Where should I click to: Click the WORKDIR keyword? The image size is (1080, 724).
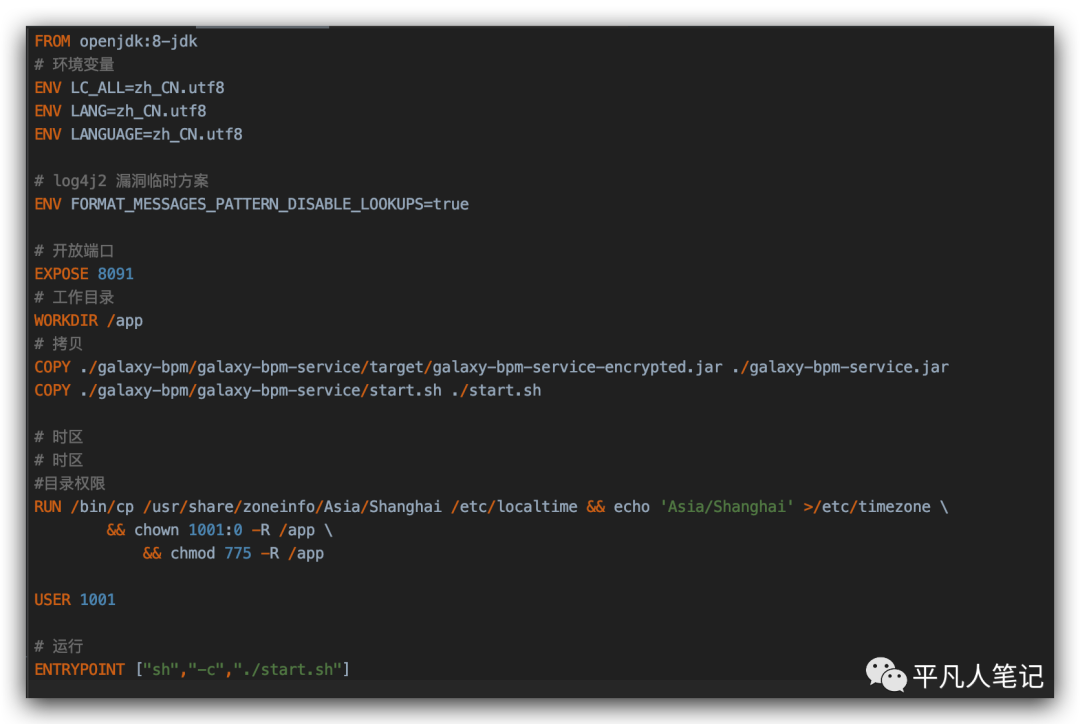pyautogui.click(x=66, y=321)
